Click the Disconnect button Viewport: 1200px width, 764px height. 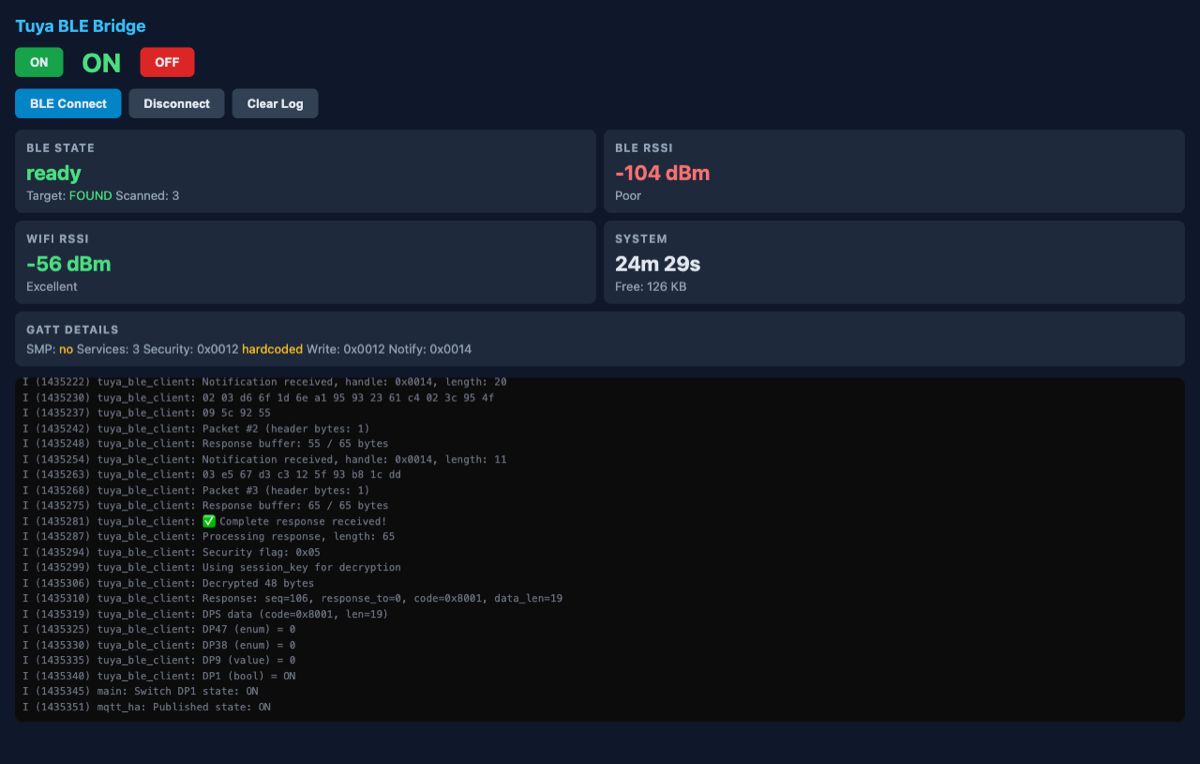coord(177,103)
